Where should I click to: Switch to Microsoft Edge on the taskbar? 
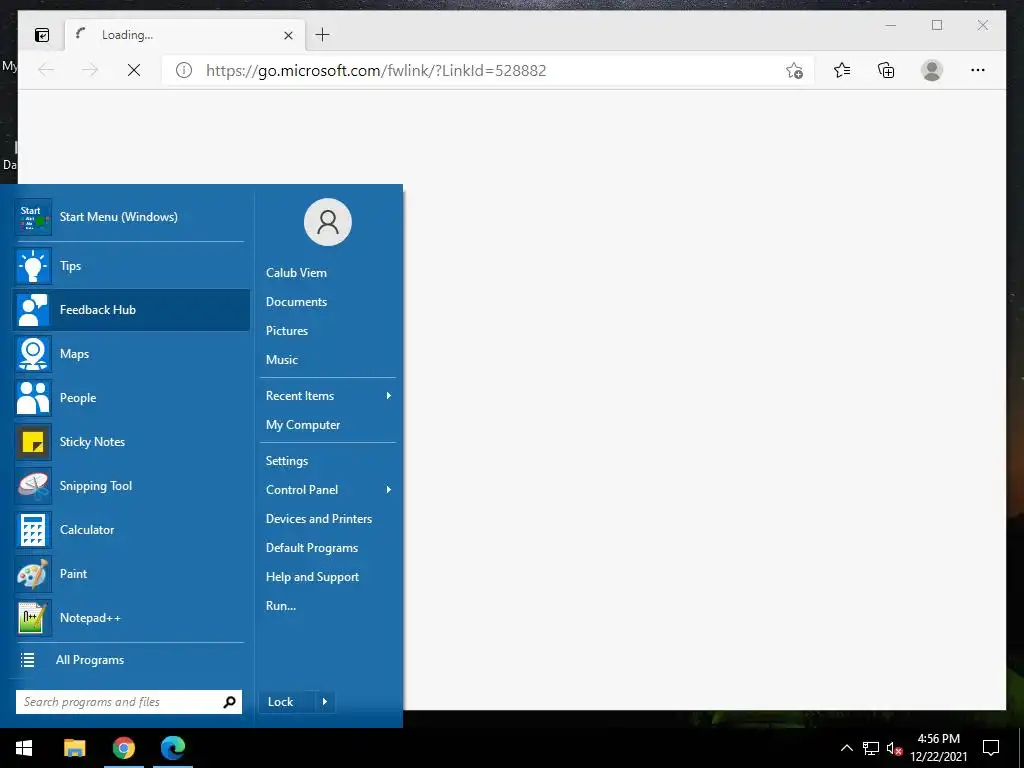[173, 748]
